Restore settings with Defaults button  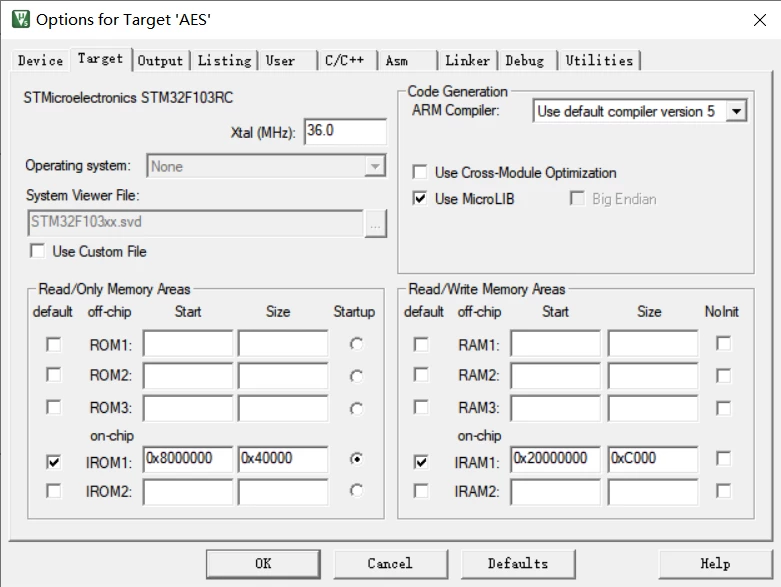(518, 564)
